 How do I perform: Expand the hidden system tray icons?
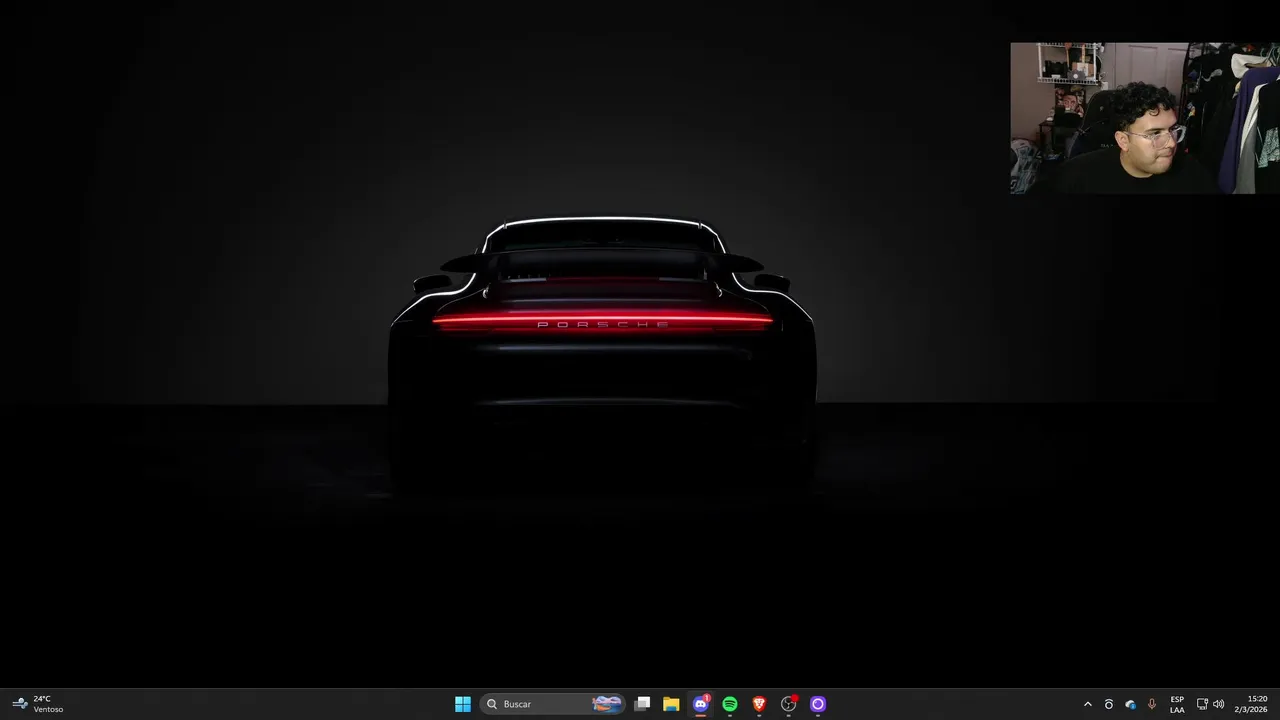[1088, 704]
